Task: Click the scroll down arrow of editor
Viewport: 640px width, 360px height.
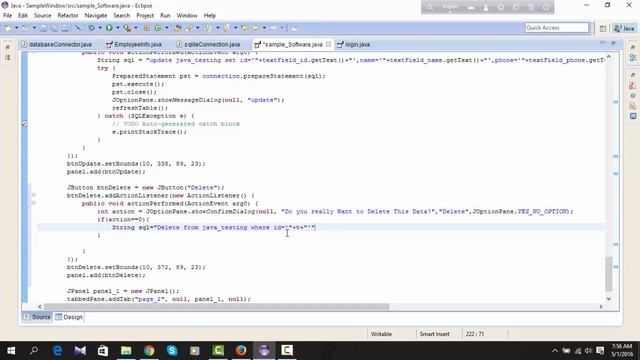Action: [609, 299]
